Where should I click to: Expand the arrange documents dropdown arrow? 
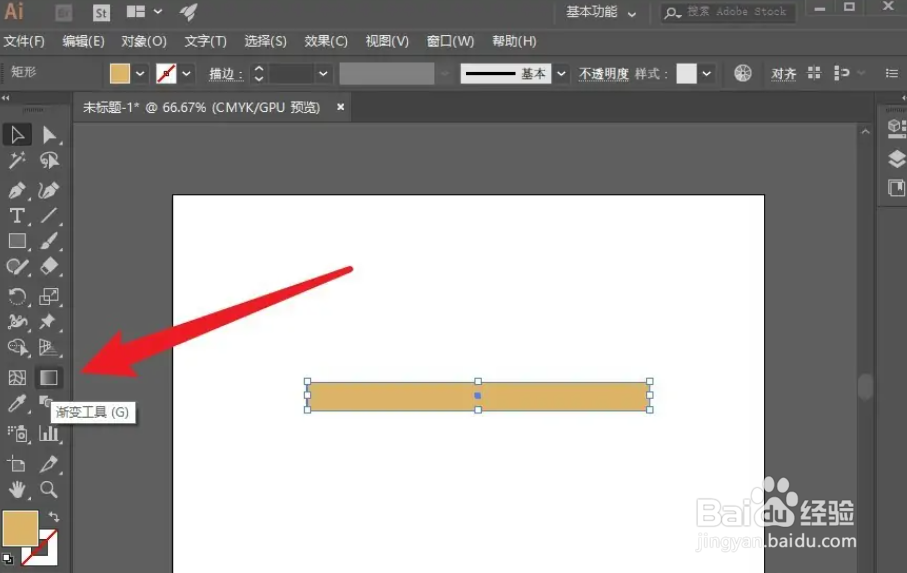pyautogui.click(x=158, y=12)
